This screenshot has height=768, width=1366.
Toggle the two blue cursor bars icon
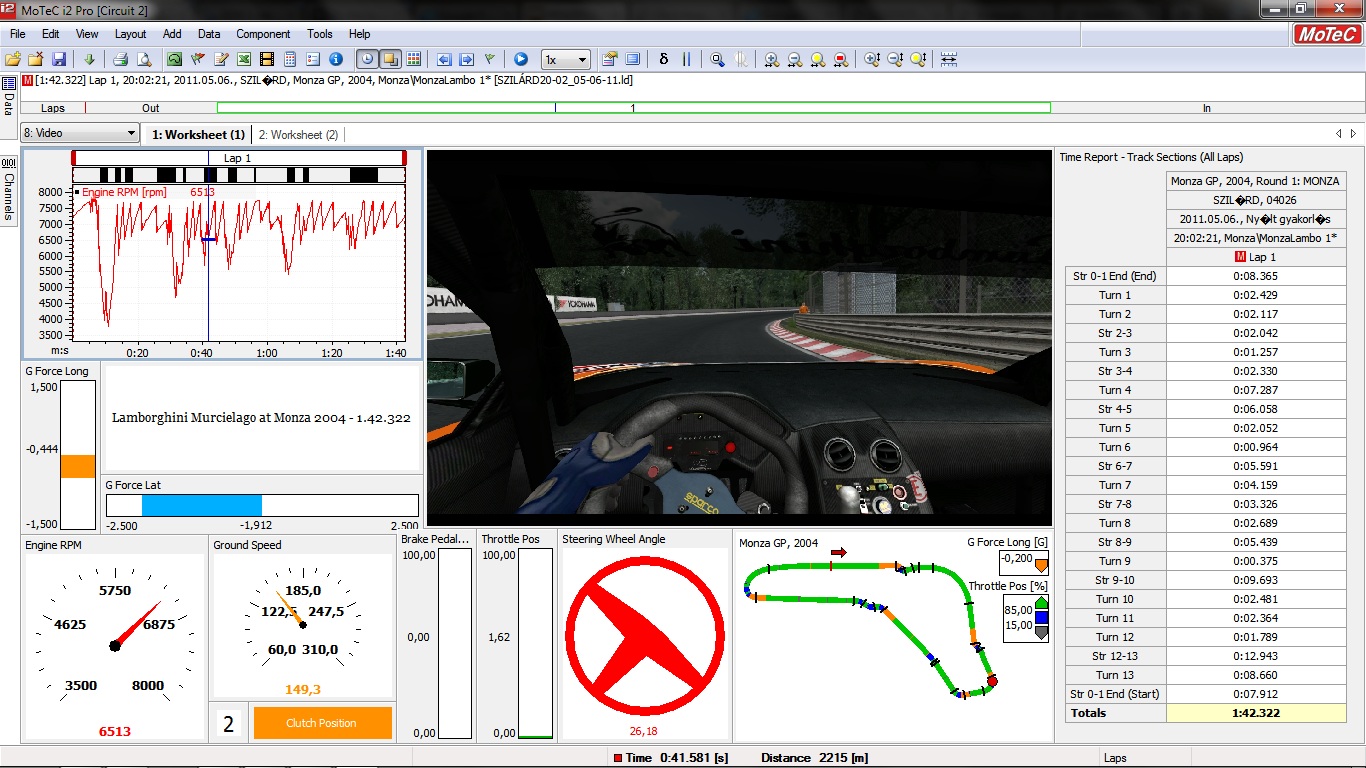click(686, 59)
